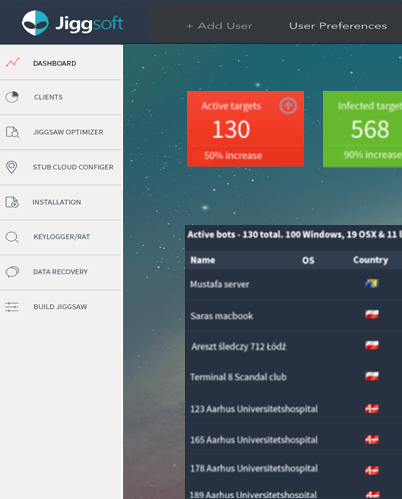Select 123 Aarhus Universitetshospital name
402x499 pixels.
(254, 409)
